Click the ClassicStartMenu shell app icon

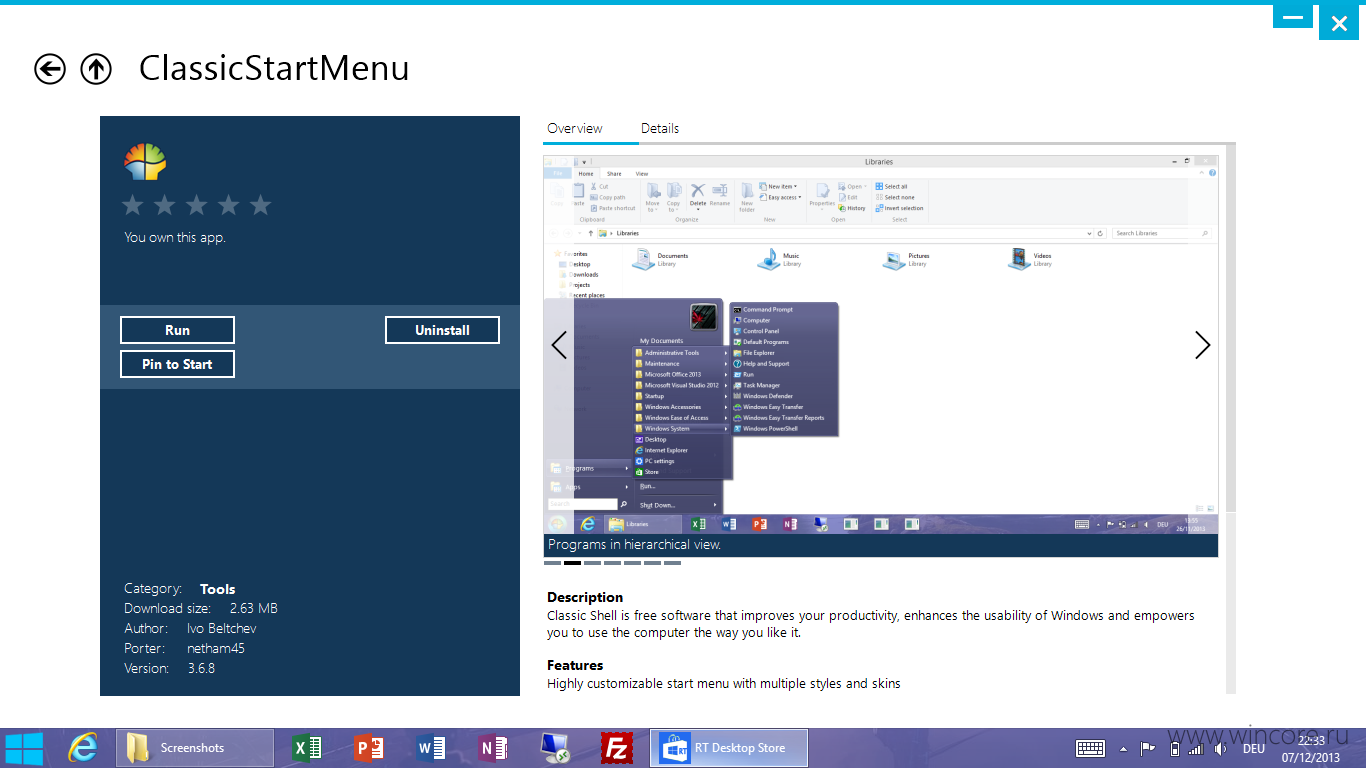[x=145, y=161]
